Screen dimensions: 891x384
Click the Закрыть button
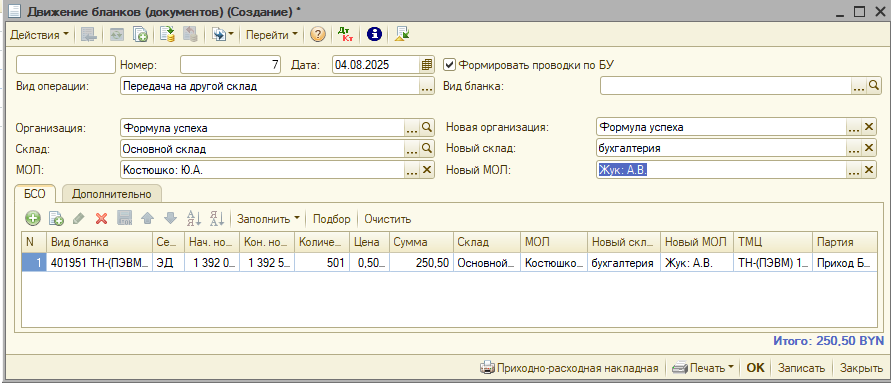coord(861,368)
